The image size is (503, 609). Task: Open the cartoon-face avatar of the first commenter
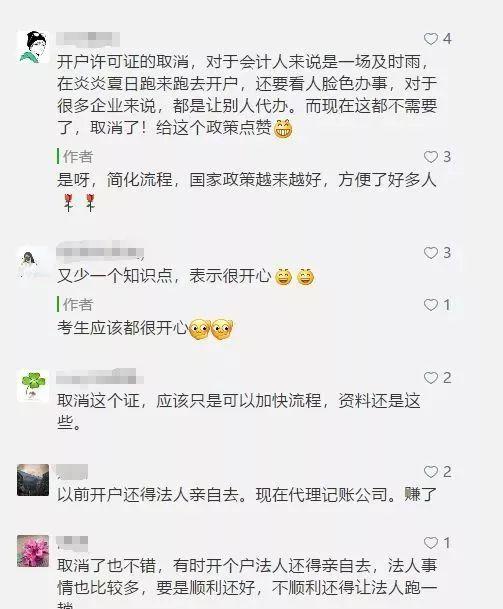pos(33,47)
